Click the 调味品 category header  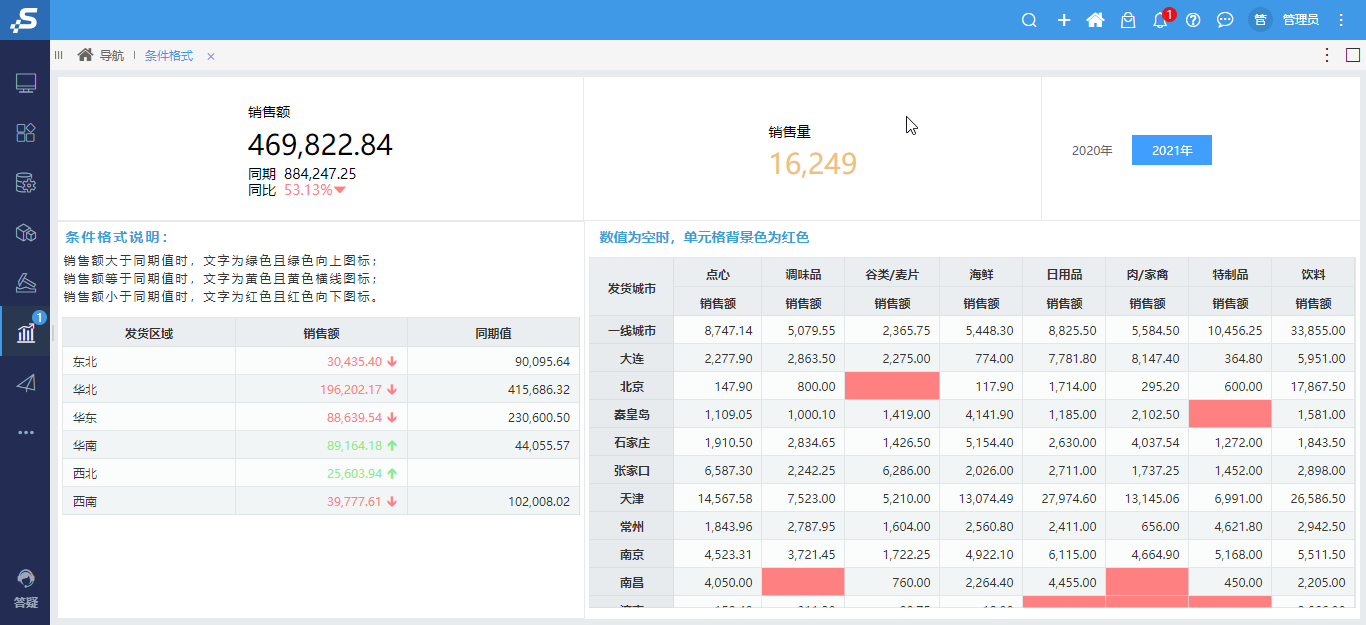click(803, 273)
